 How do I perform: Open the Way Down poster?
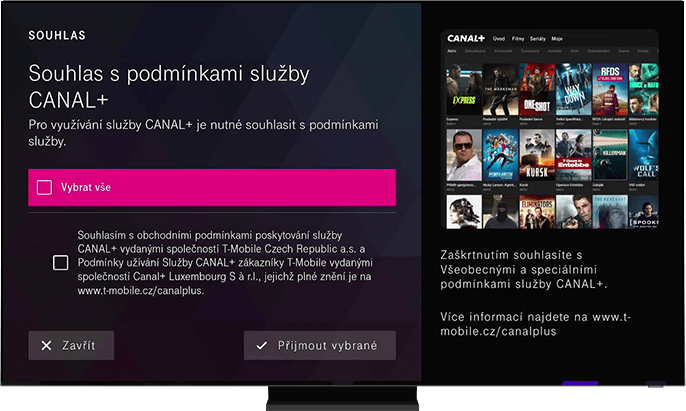[x=573, y=89]
